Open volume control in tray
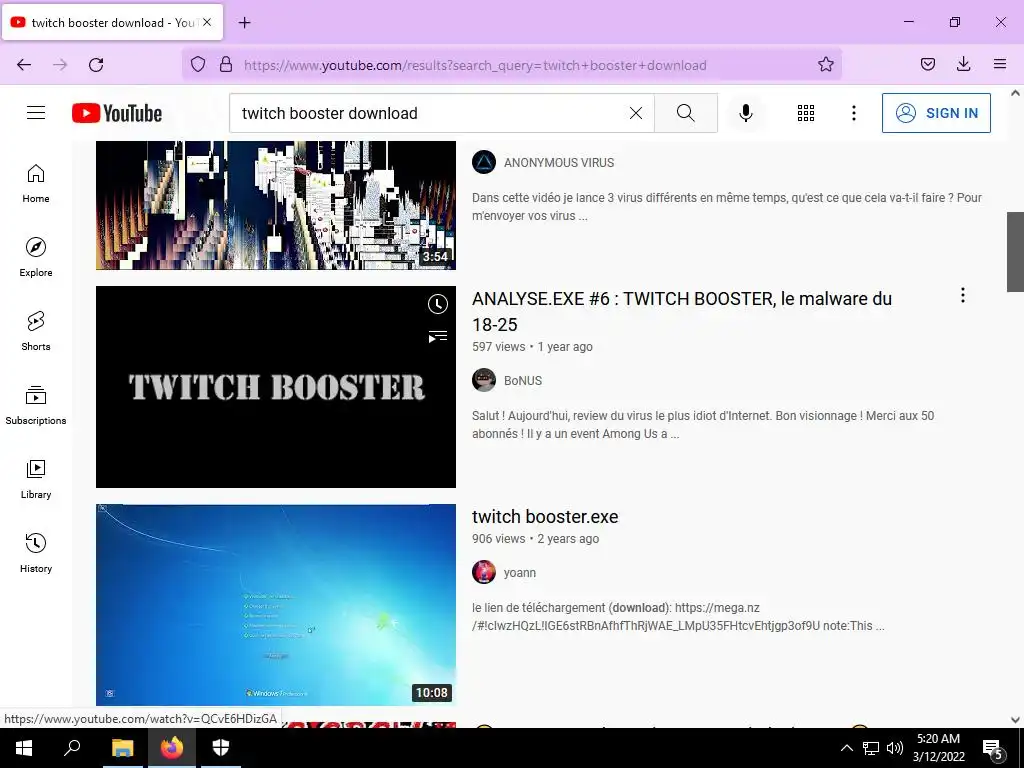 coord(895,748)
